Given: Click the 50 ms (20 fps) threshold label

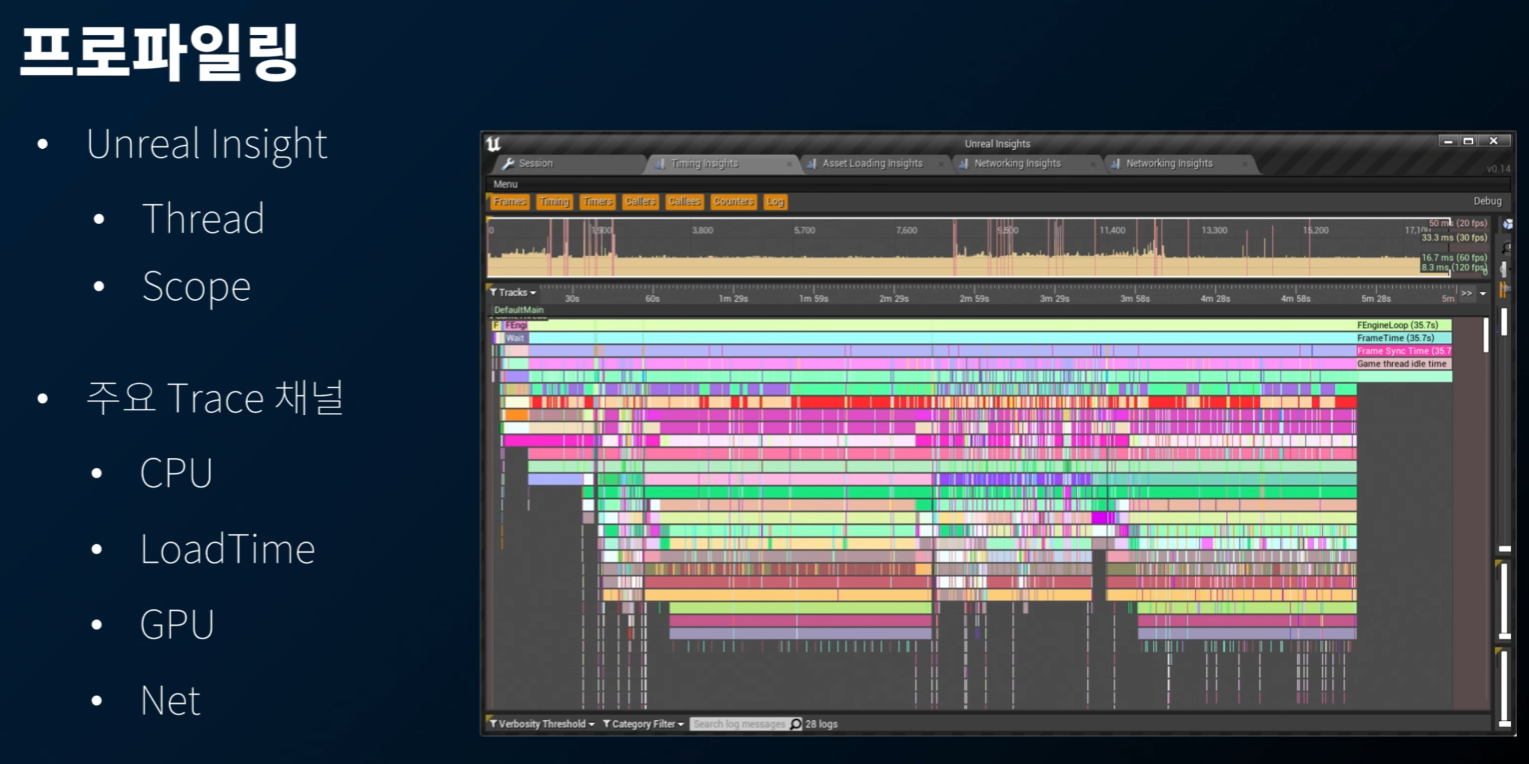Looking at the screenshot, I should point(1458,223).
